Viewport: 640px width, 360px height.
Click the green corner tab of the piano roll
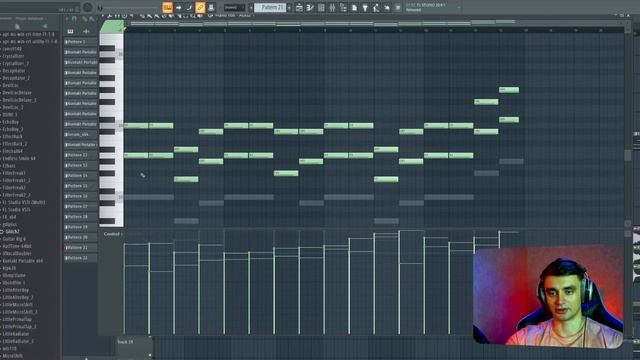[x=112, y=27]
